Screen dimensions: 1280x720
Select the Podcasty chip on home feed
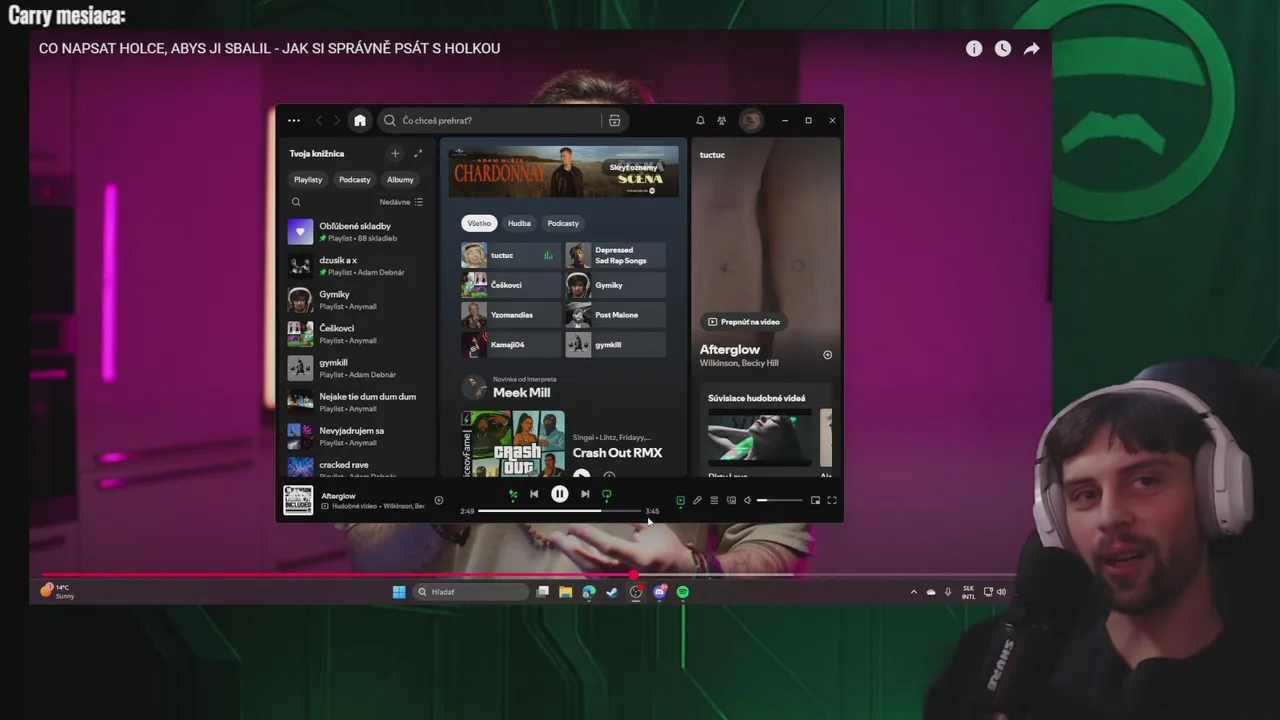pyautogui.click(x=563, y=223)
